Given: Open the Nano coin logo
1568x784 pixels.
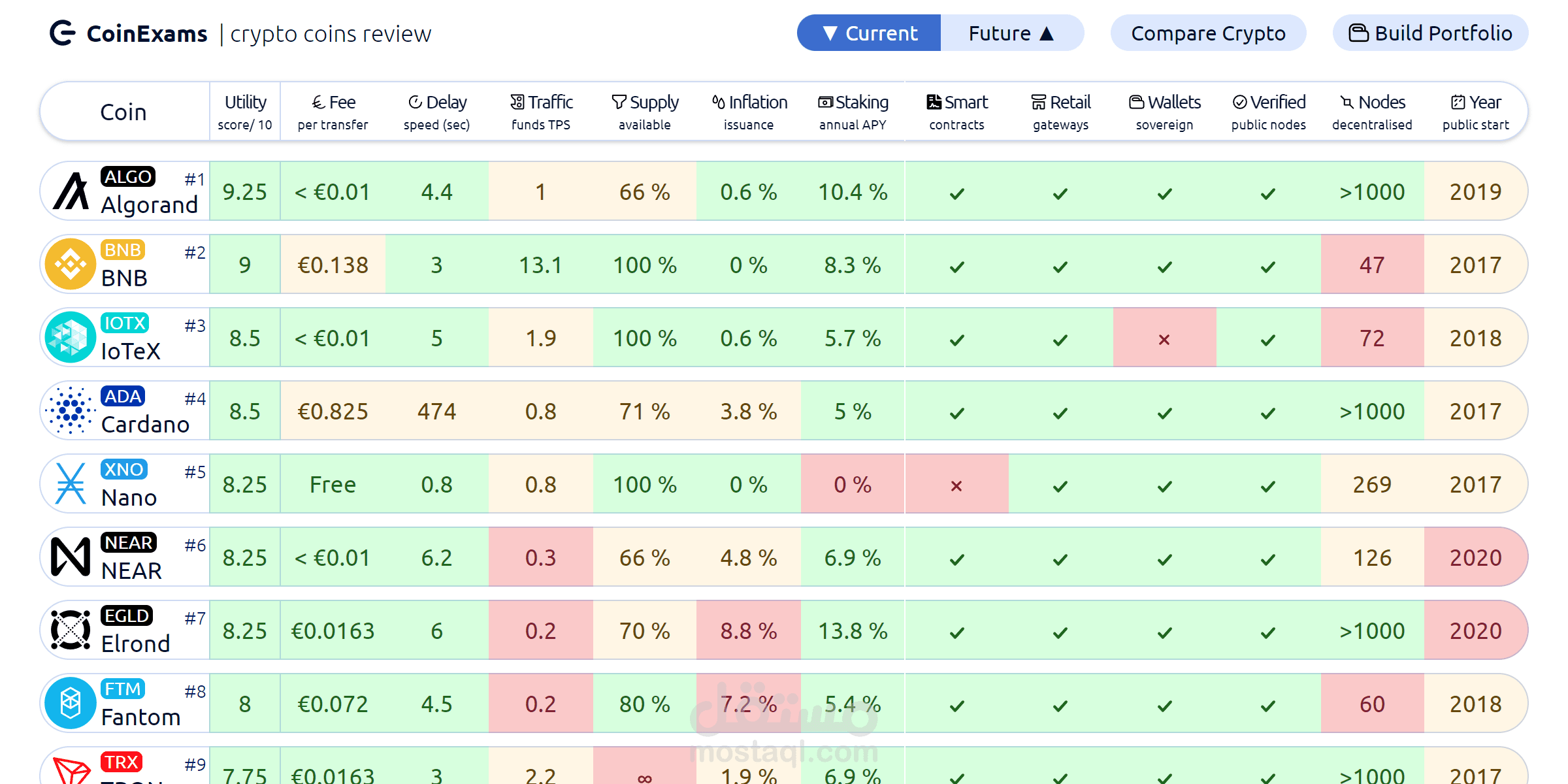Looking at the screenshot, I should (x=71, y=483).
